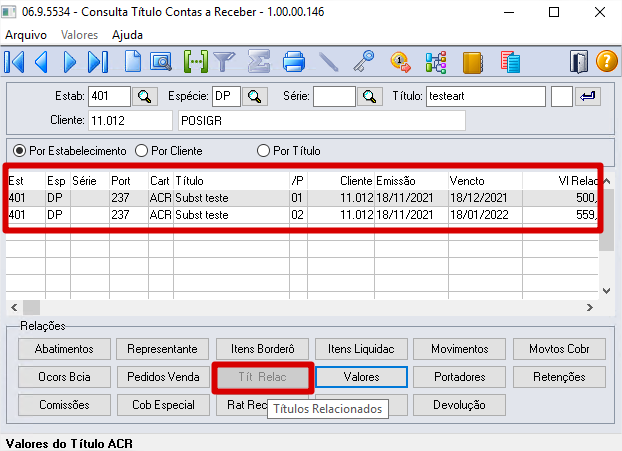Click the red and blue documents icon

click(510, 62)
